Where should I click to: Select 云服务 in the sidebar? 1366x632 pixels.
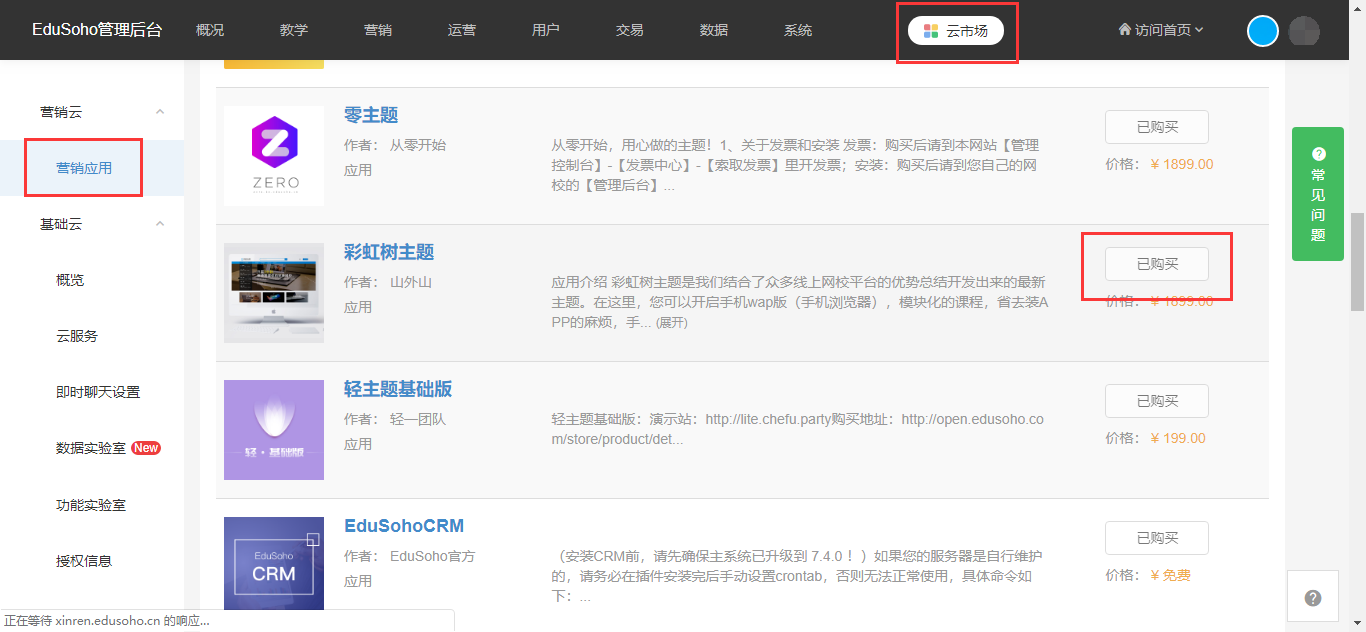click(x=77, y=336)
